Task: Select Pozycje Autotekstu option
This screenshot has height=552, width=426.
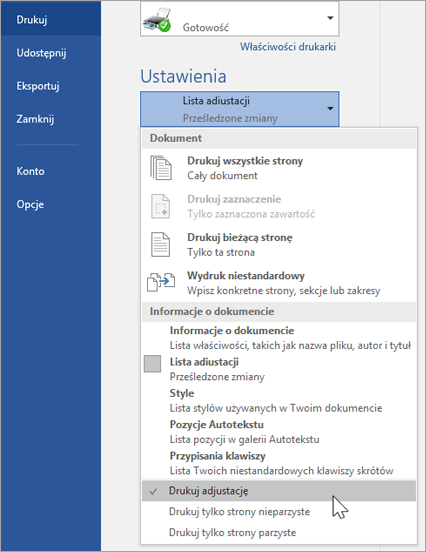Action: tap(278, 432)
